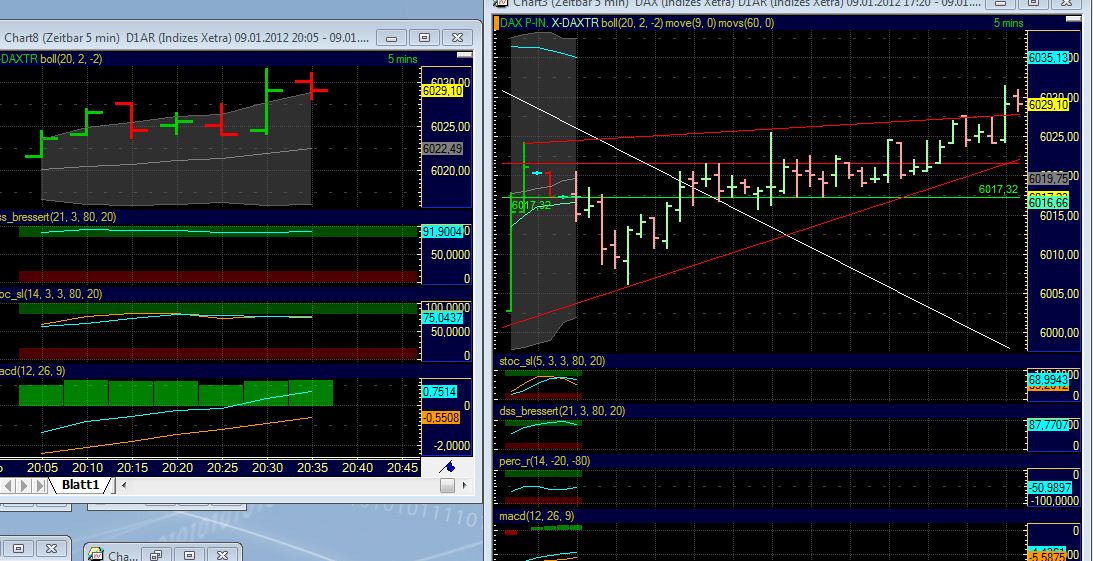1093x561 pixels.
Task: Click the 6016,66 price label in Chart3
Action: tap(1048, 203)
